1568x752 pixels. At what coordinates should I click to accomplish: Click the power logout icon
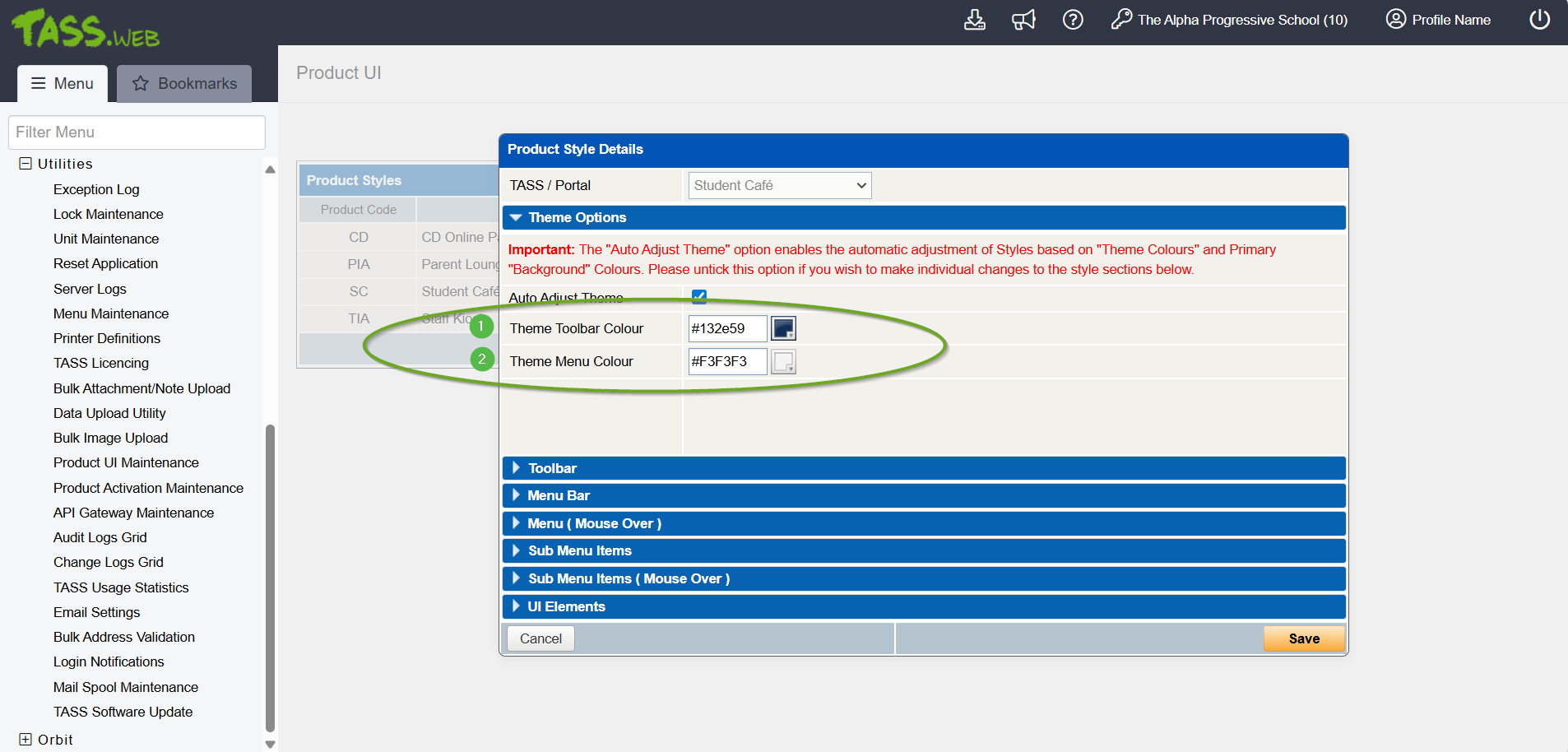[x=1539, y=20]
